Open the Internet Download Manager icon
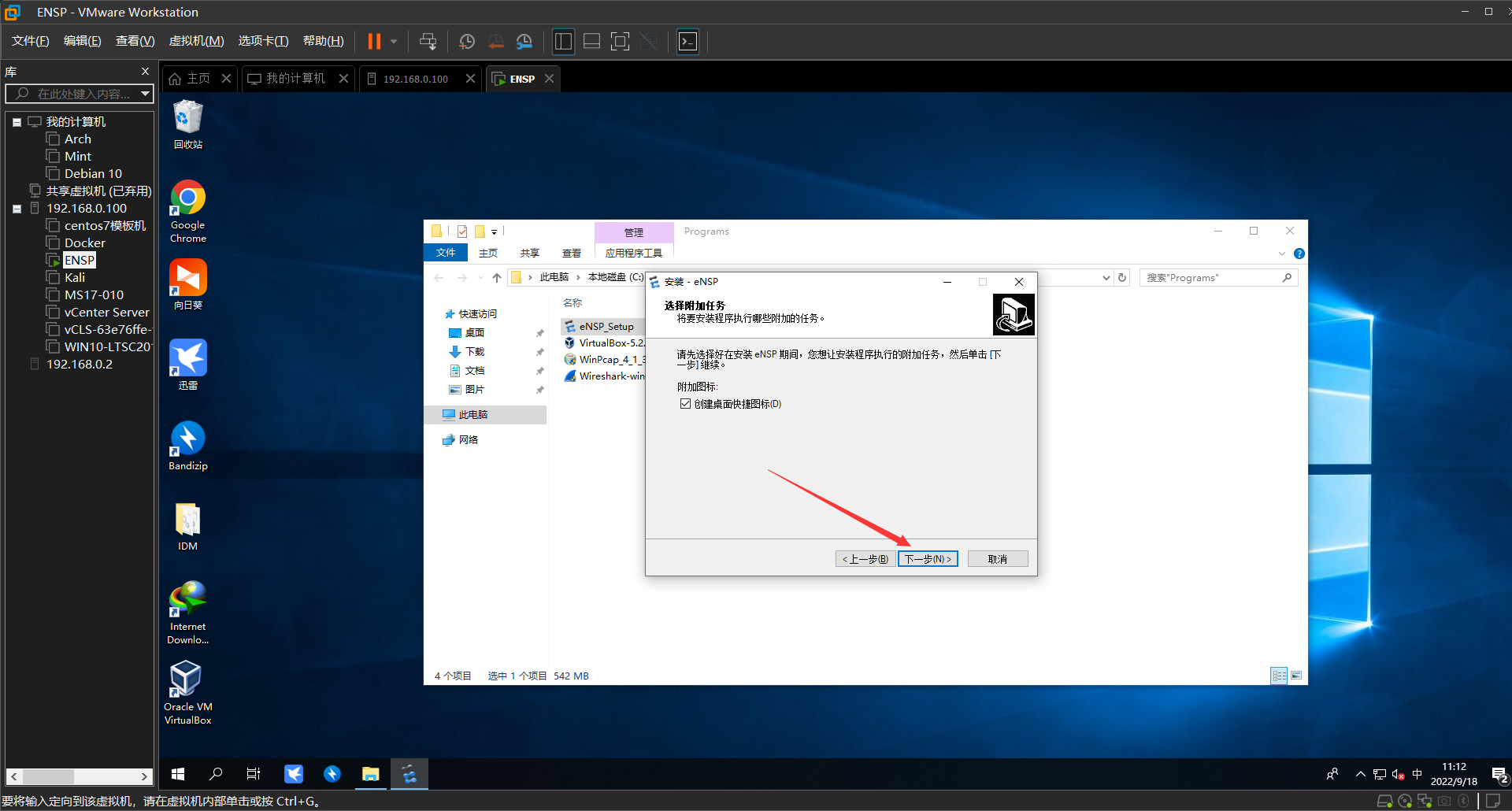This screenshot has height=811, width=1512. pyautogui.click(x=188, y=613)
